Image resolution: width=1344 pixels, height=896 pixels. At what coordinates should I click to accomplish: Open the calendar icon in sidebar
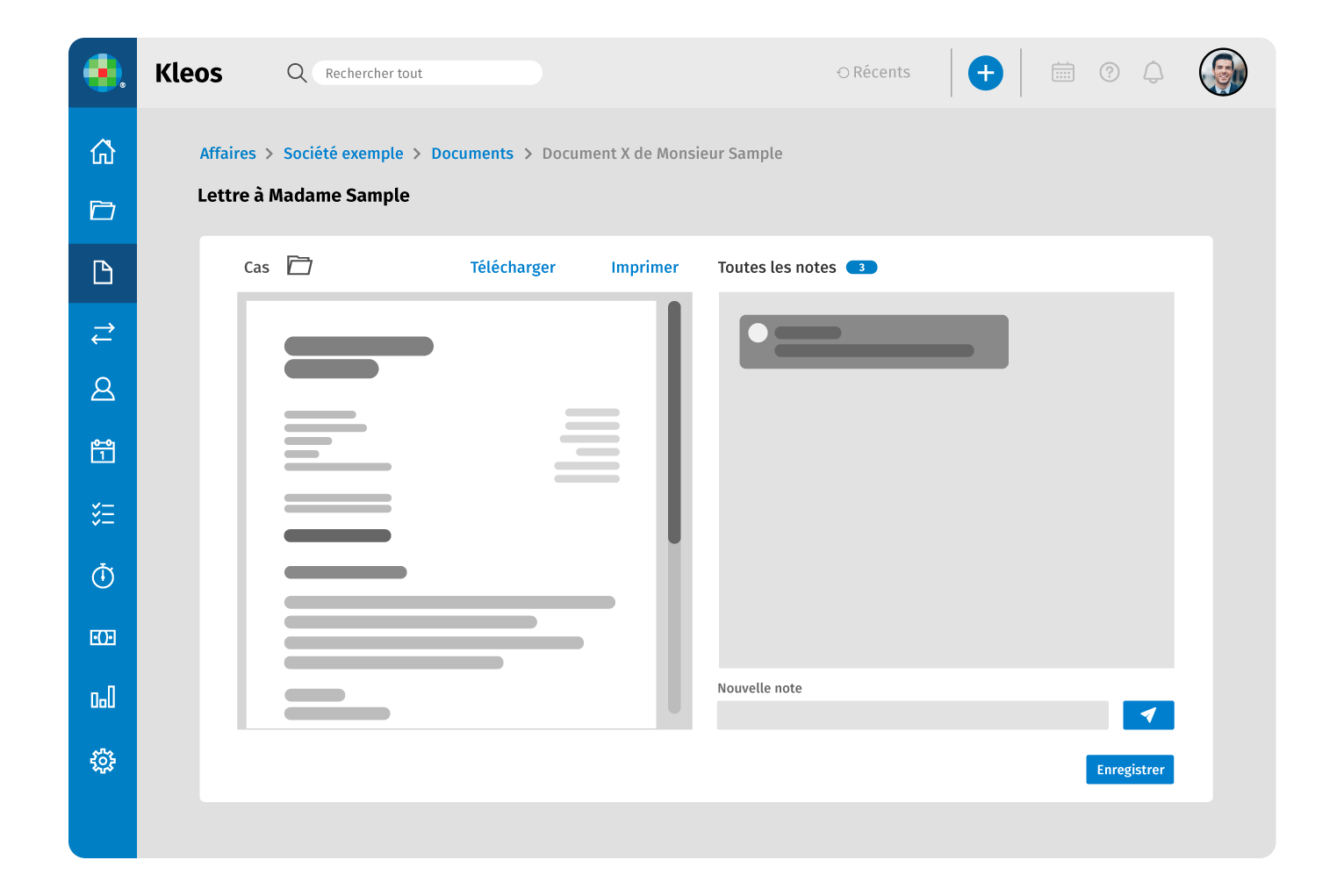(x=103, y=451)
